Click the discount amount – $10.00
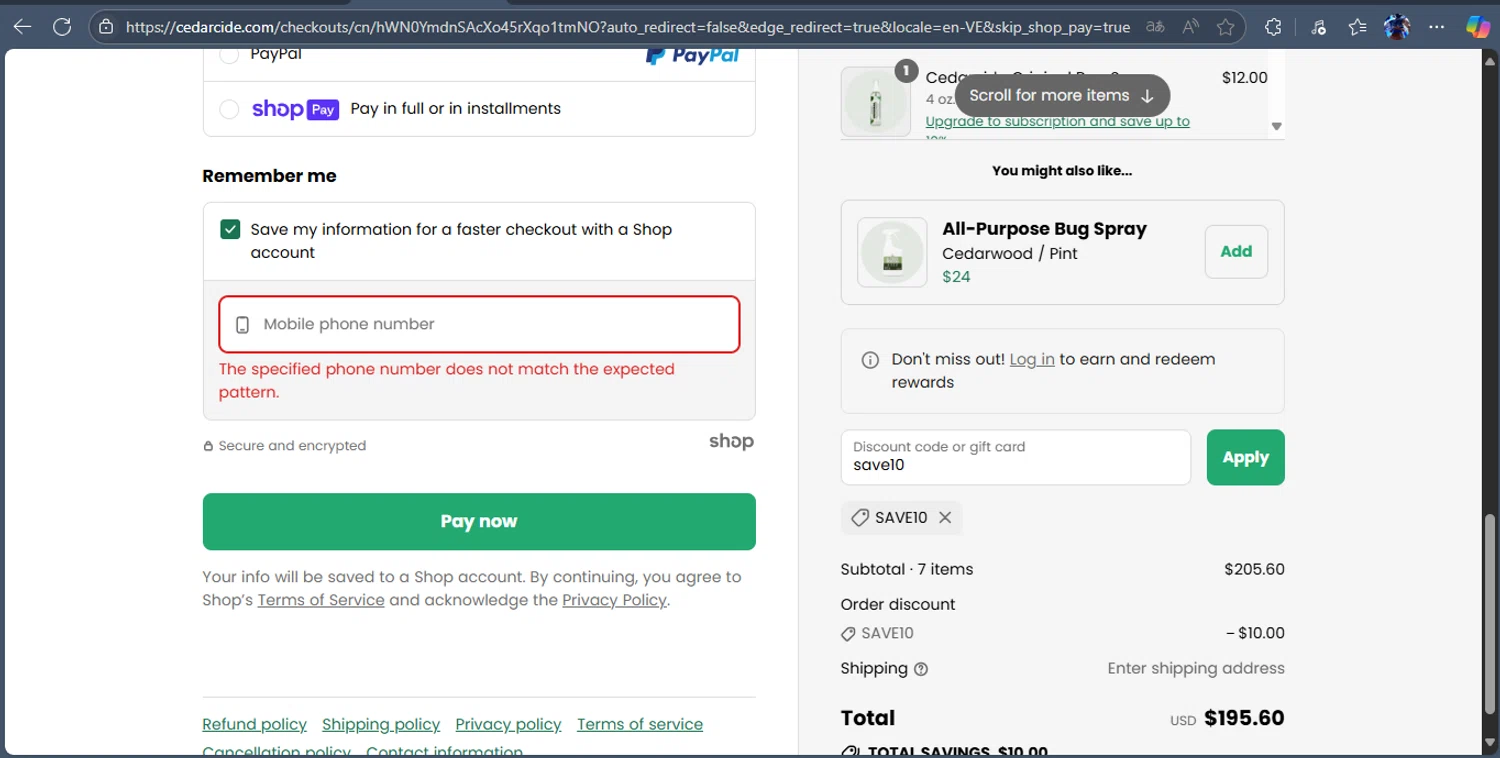This screenshot has width=1500, height=758. click(1255, 633)
